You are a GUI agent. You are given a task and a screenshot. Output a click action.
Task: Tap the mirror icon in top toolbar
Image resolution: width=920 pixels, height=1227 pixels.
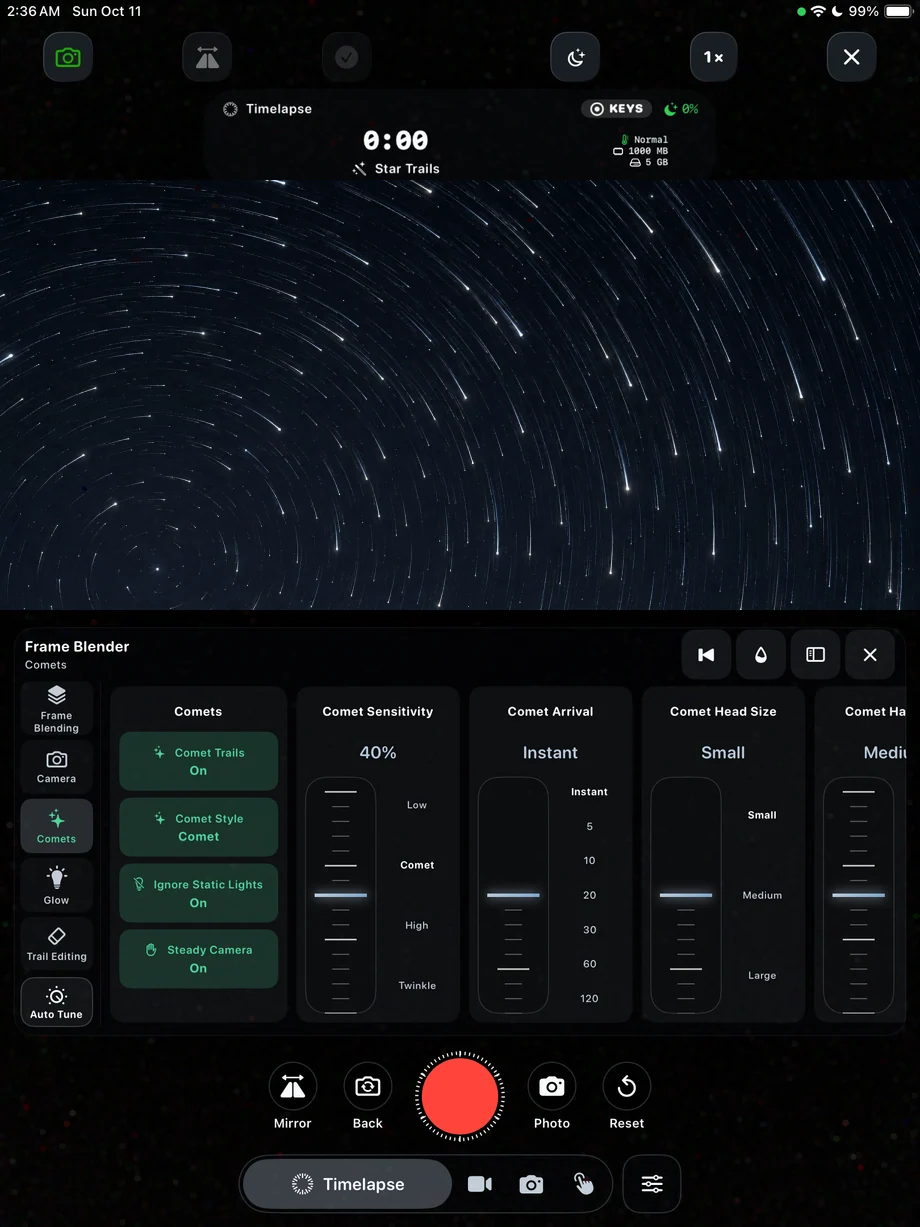pos(207,57)
